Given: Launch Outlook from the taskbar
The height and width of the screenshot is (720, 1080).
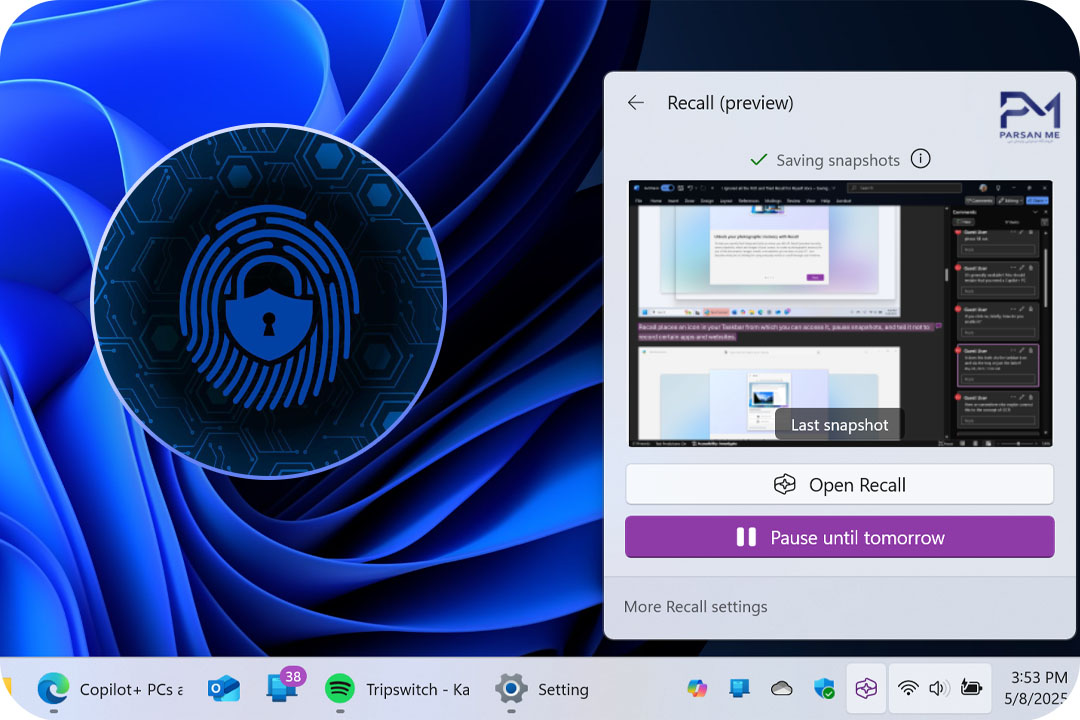Looking at the screenshot, I should [x=224, y=688].
